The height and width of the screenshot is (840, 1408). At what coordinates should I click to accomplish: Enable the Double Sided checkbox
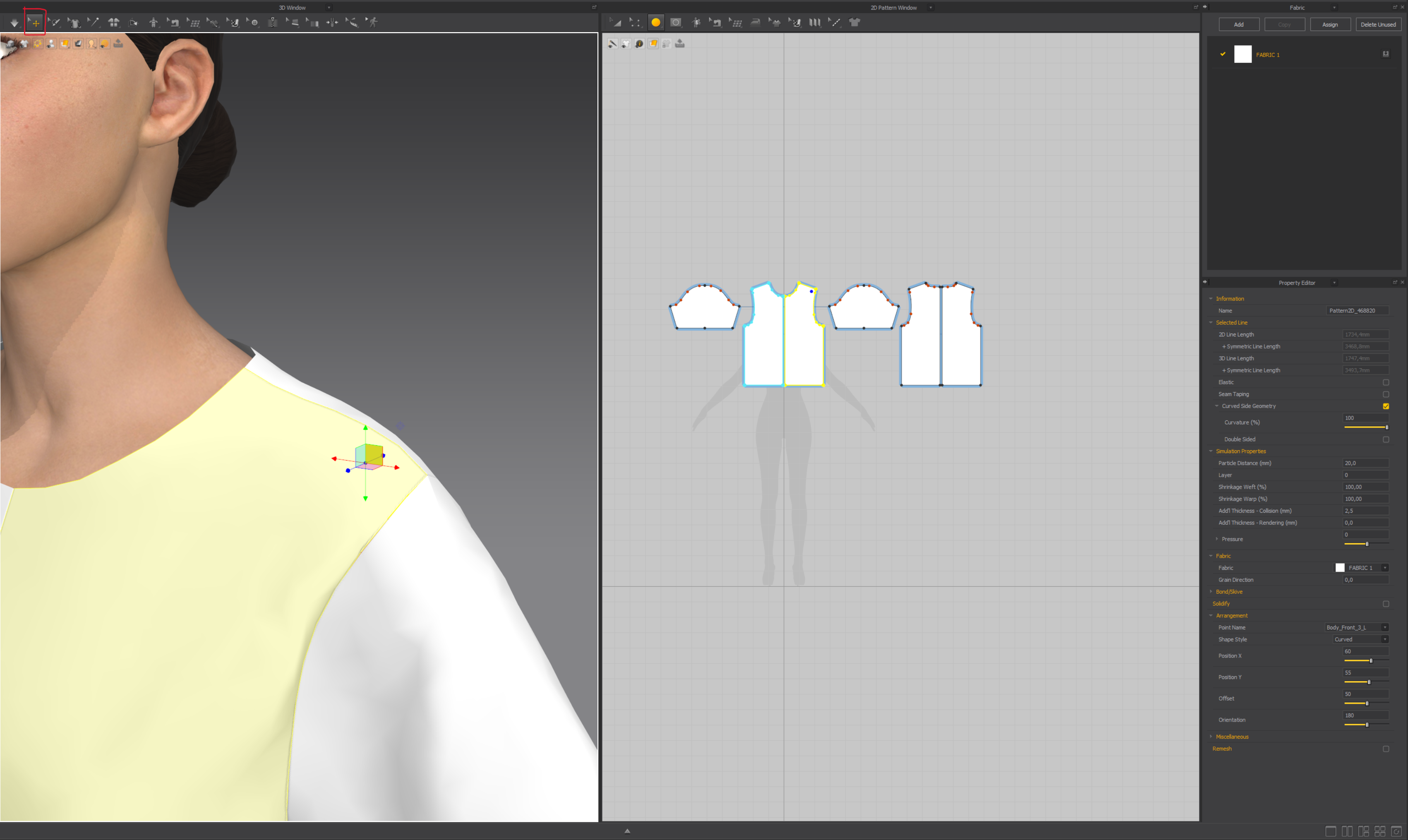[x=1386, y=439]
